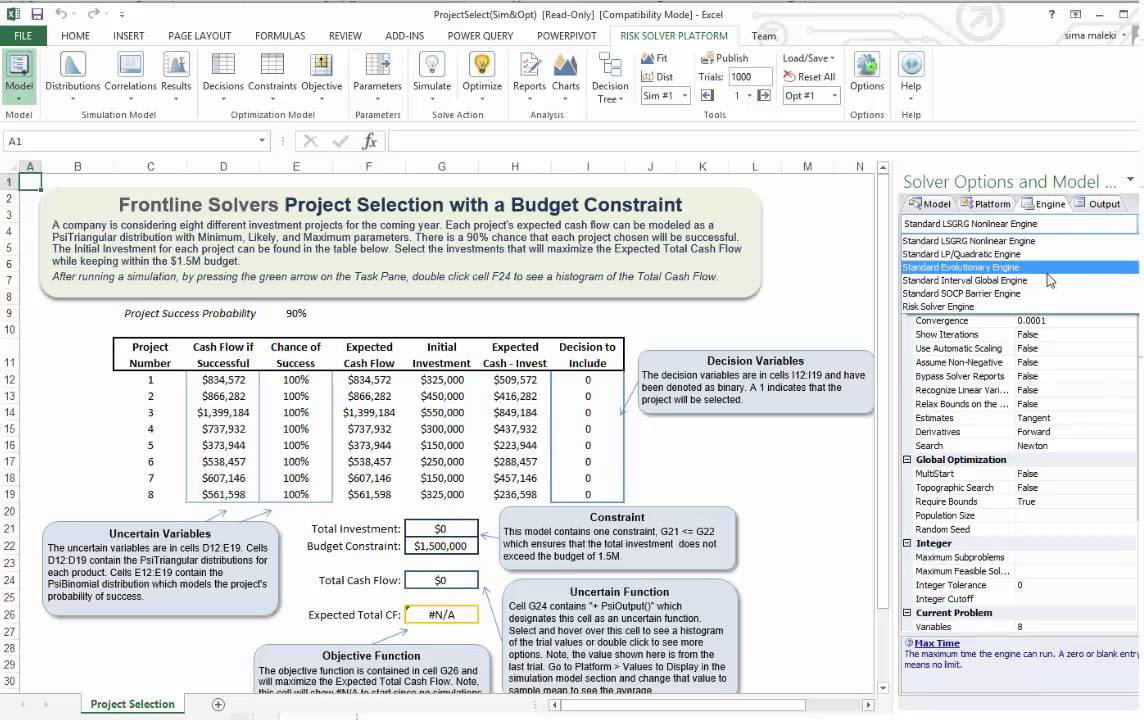This screenshot has height=720, width=1144.
Task: Select Standard Interval Global Engine
Action: (x=1019, y=280)
